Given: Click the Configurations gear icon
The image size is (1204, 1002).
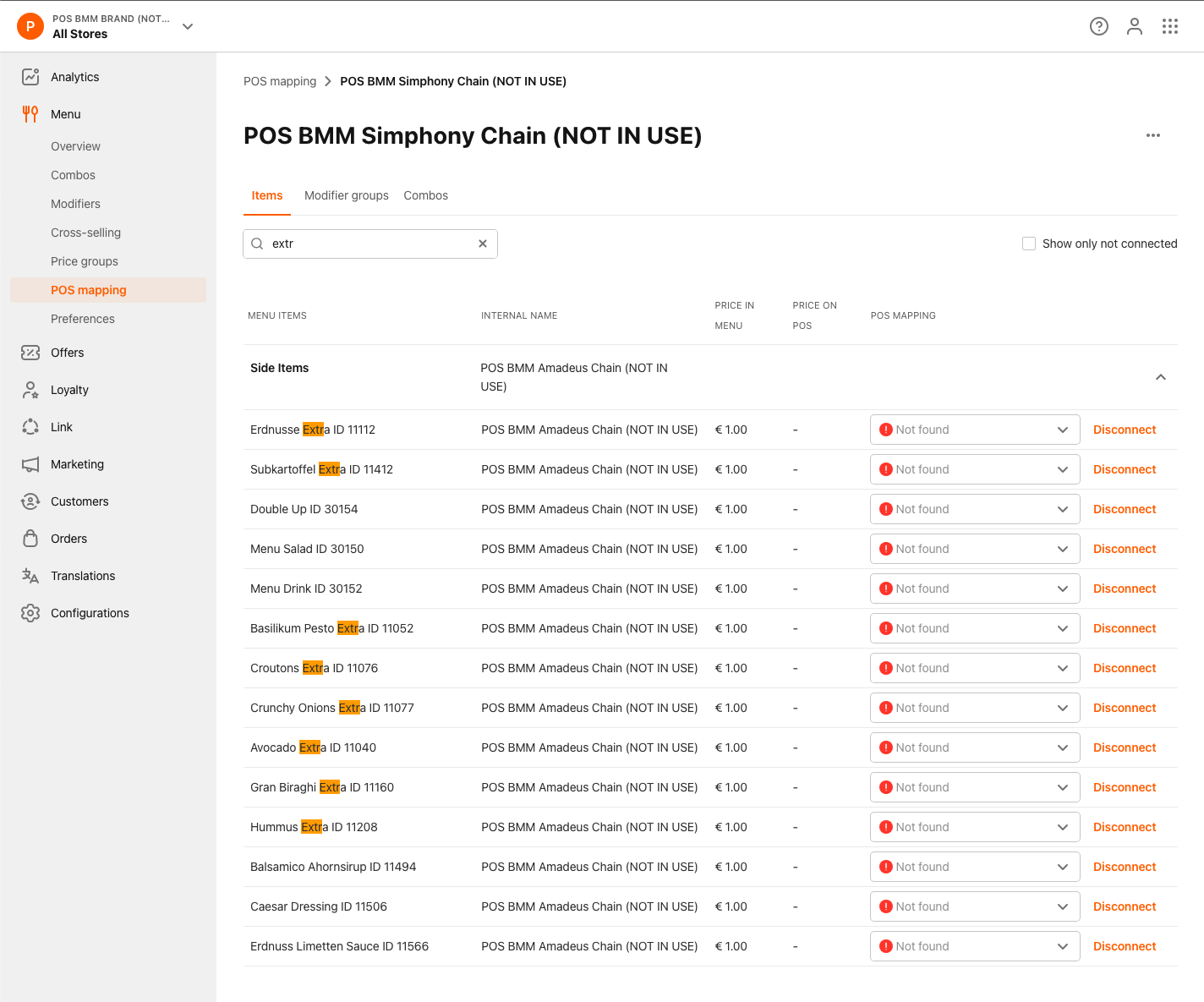Looking at the screenshot, I should [x=30, y=613].
